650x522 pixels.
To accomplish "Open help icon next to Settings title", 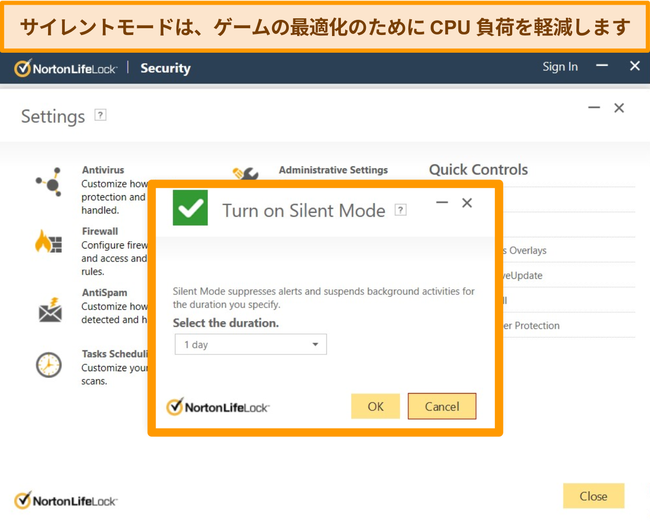I will click(100, 115).
